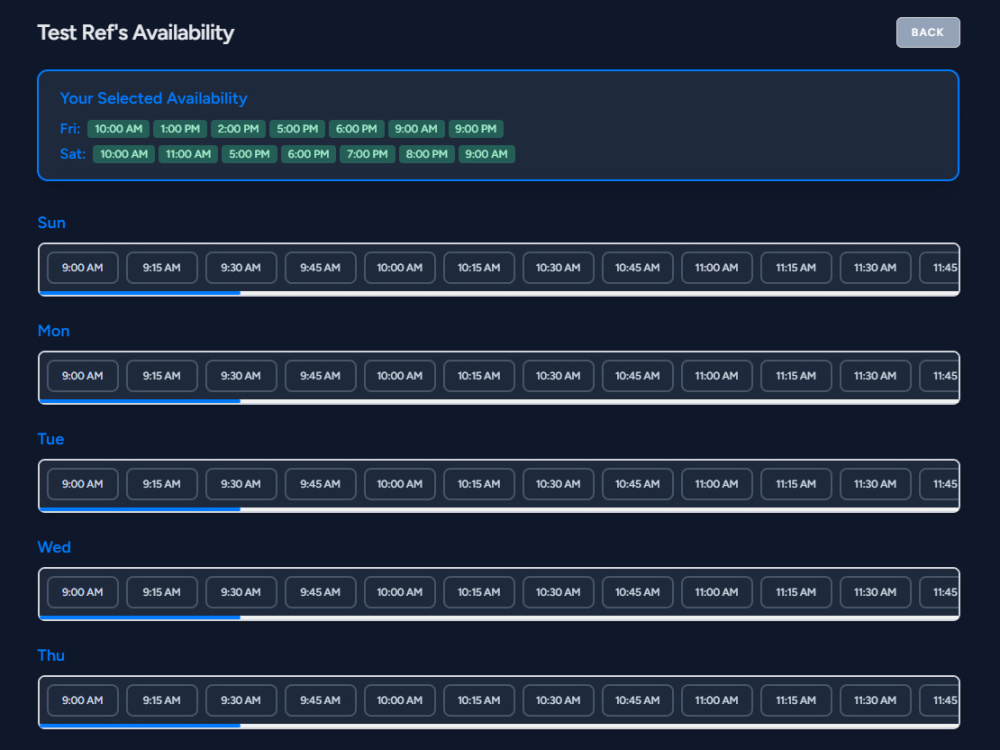Click the Sat 8:00 PM chip

[x=427, y=154]
